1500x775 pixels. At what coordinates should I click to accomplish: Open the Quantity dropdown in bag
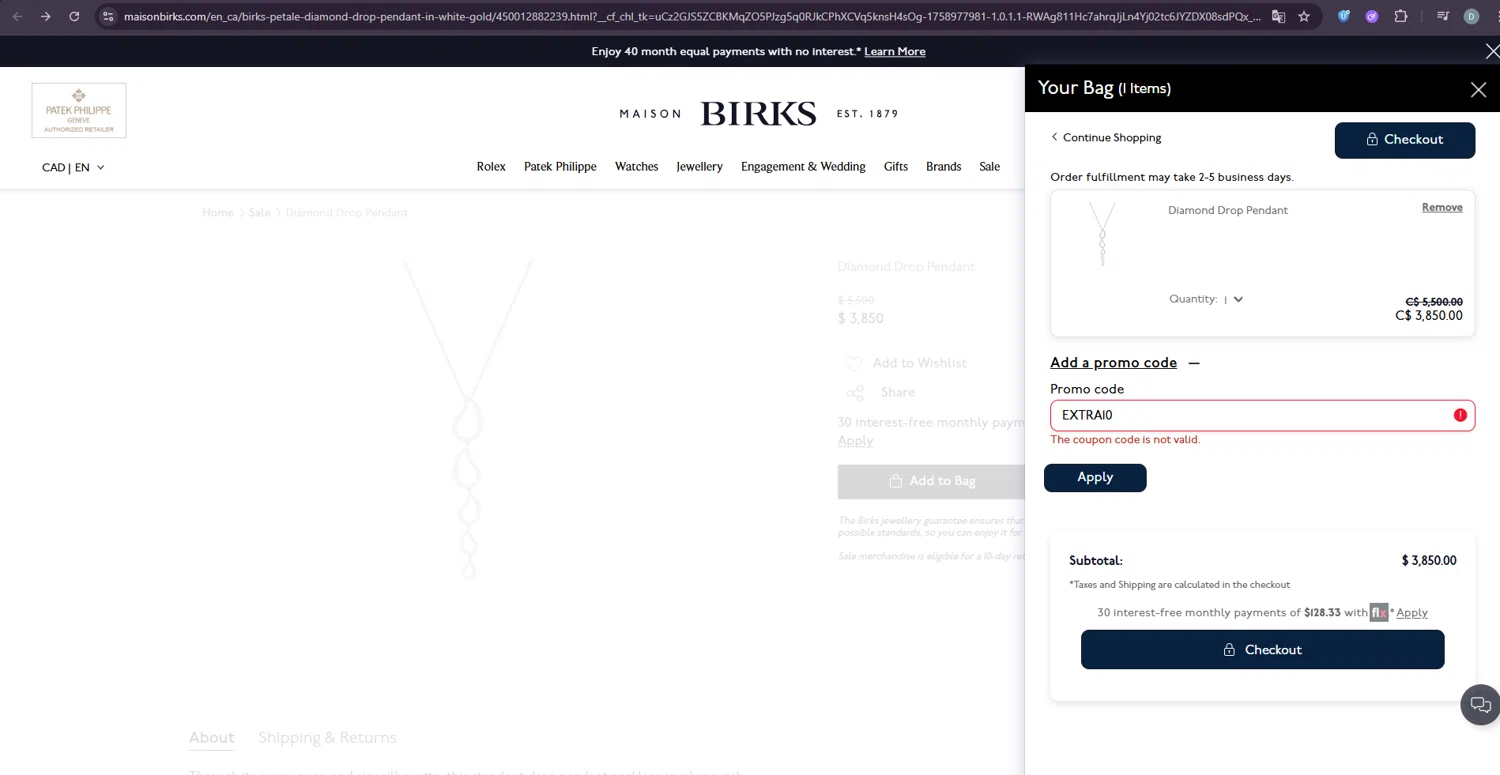coord(1233,299)
